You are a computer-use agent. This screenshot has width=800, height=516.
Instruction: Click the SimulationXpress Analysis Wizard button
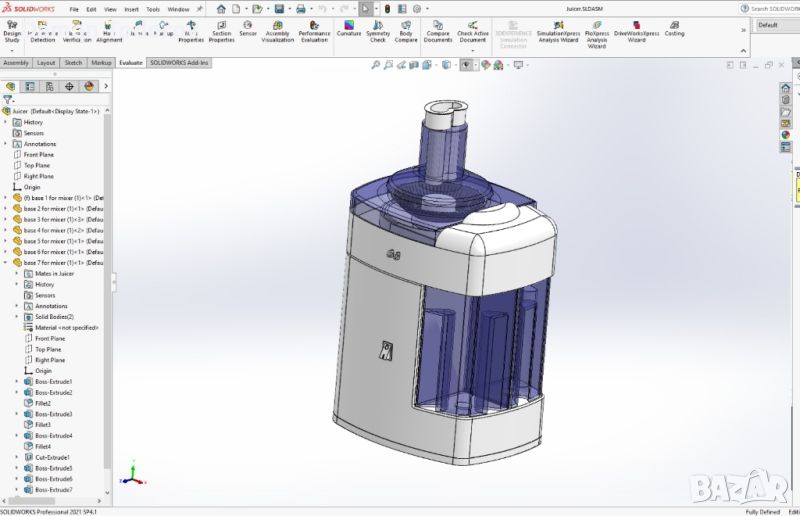coord(557,36)
